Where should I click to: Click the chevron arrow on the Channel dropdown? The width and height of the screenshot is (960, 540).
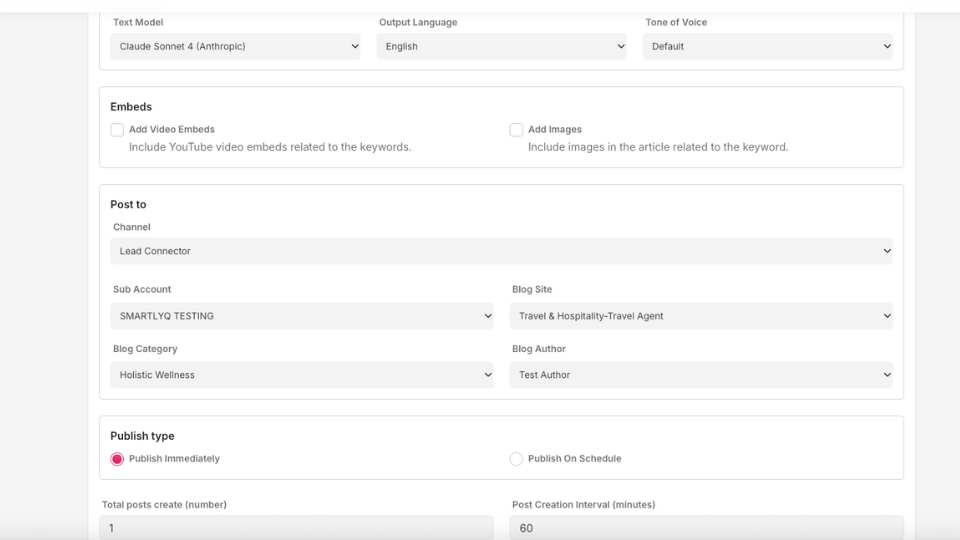(x=887, y=251)
